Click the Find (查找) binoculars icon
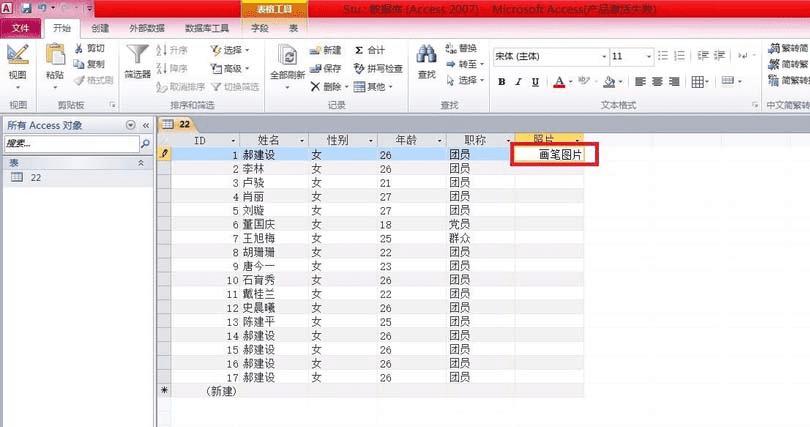Image resolution: width=810 pixels, height=427 pixels. pyautogui.click(x=427, y=55)
